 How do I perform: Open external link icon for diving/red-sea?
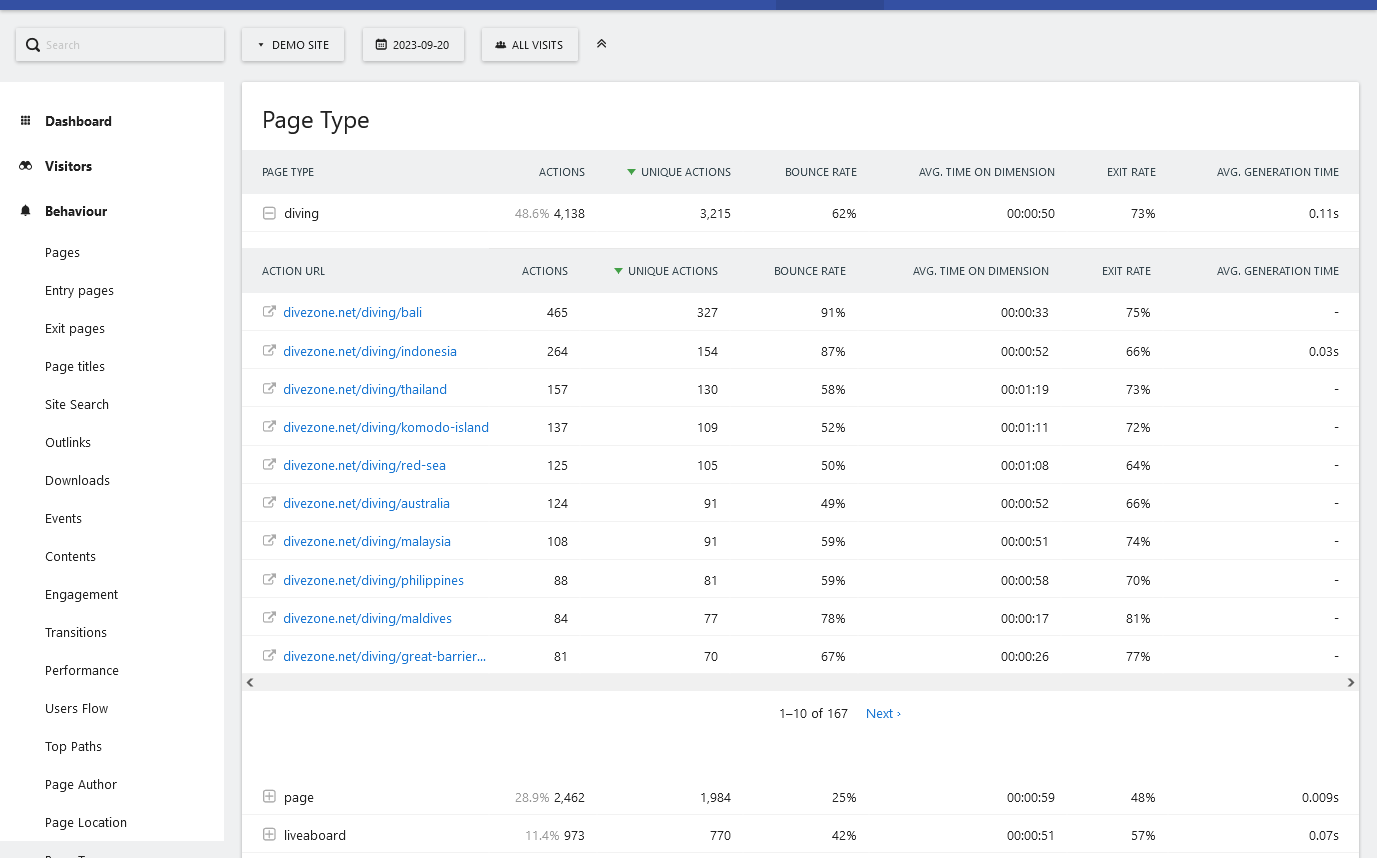click(x=269, y=465)
